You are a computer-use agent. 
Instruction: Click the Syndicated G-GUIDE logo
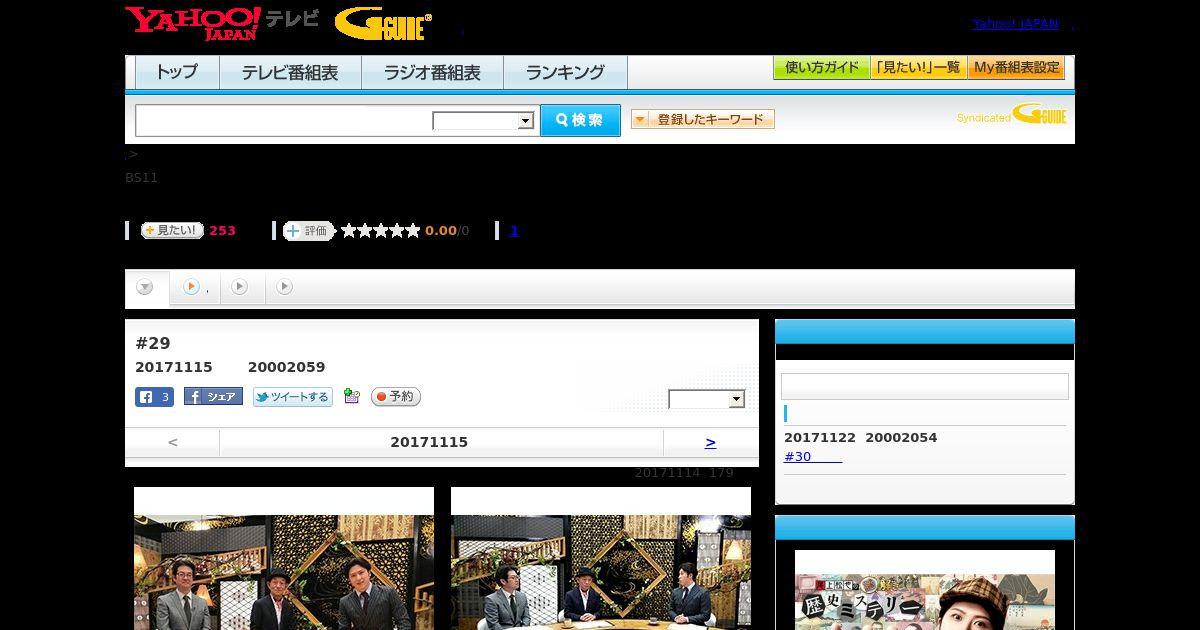[x=1012, y=115]
